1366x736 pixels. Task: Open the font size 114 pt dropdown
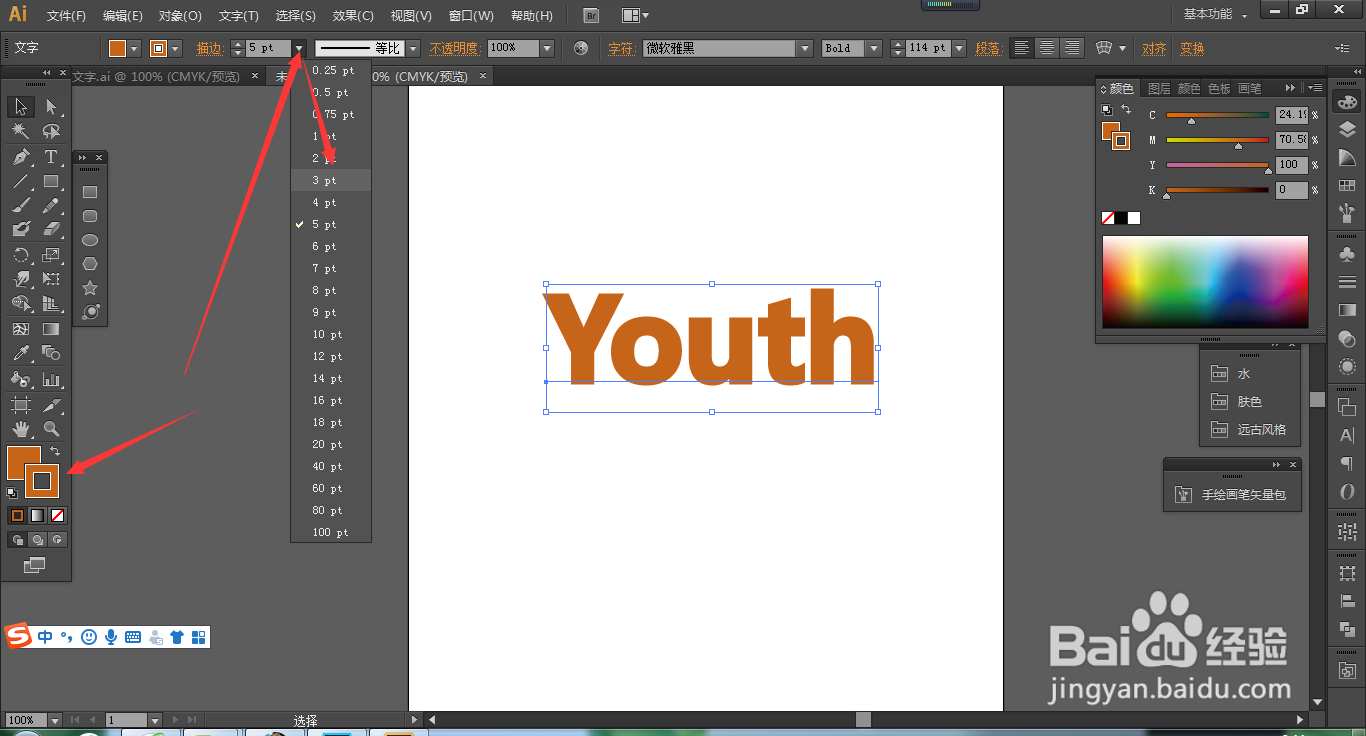(959, 48)
